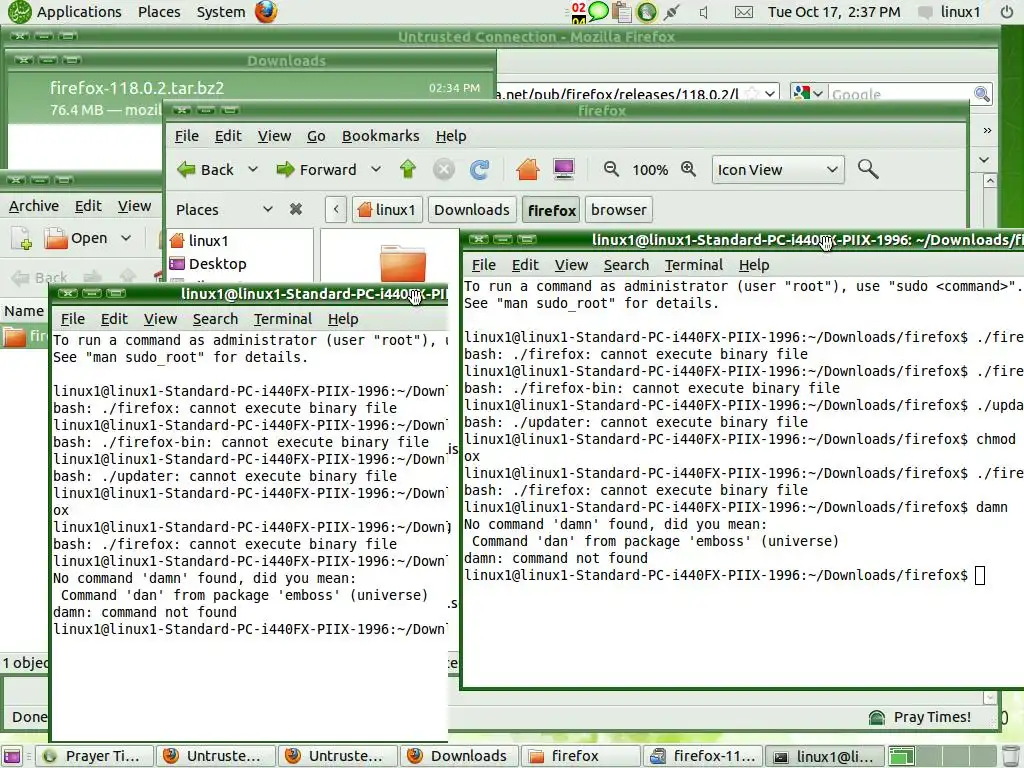Open Search menu in right terminal

[x=626, y=265]
